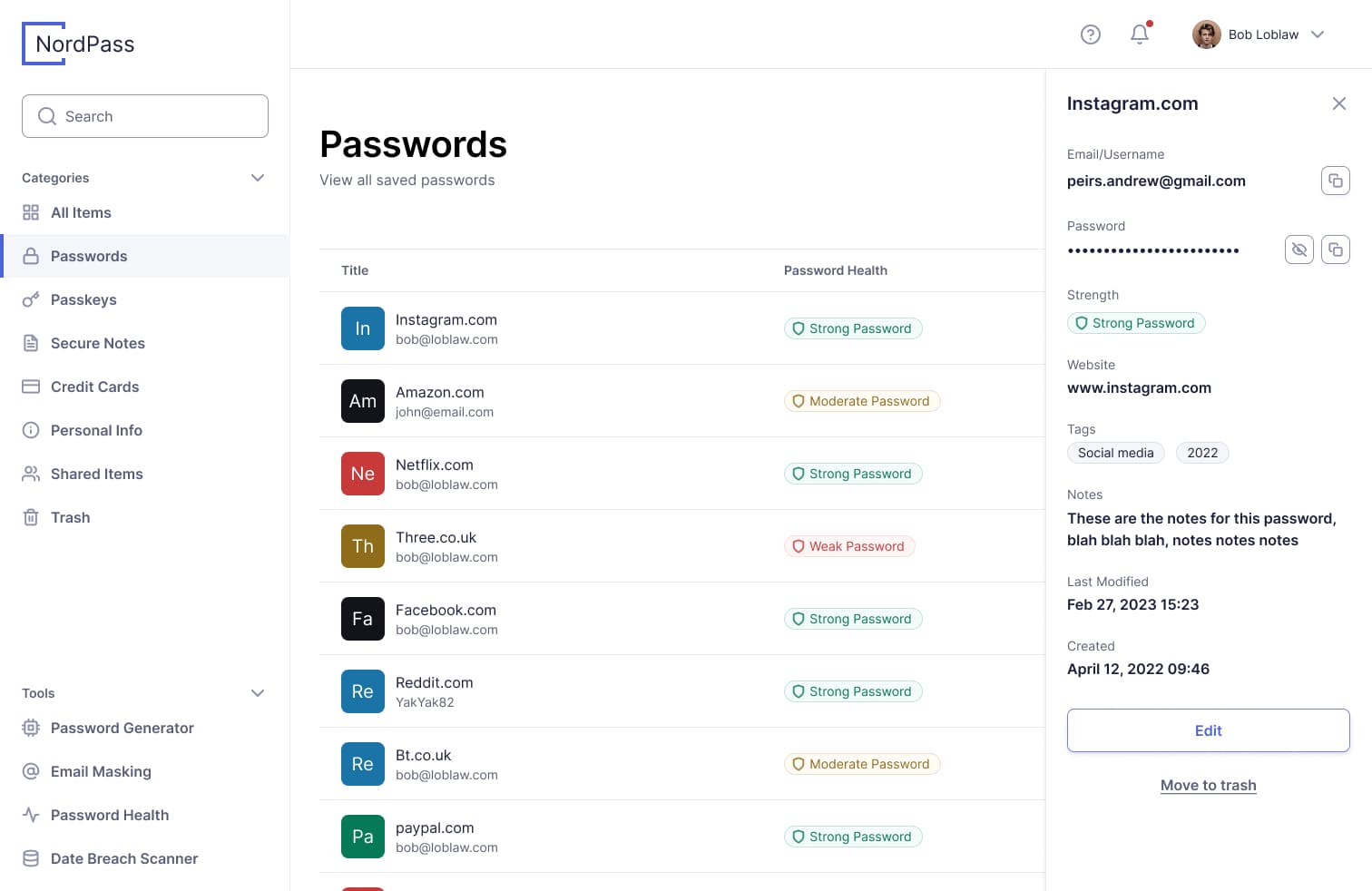The image size is (1372, 891).
Task: Click the Trash bin icon
Action: pyautogui.click(x=31, y=517)
